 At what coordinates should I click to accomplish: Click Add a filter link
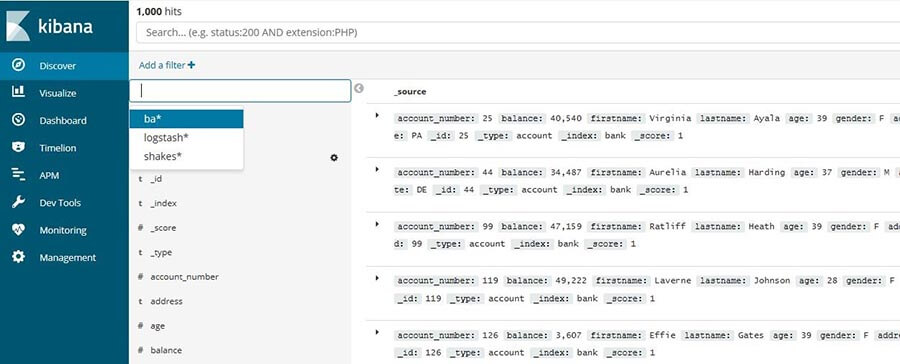(166, 65)
